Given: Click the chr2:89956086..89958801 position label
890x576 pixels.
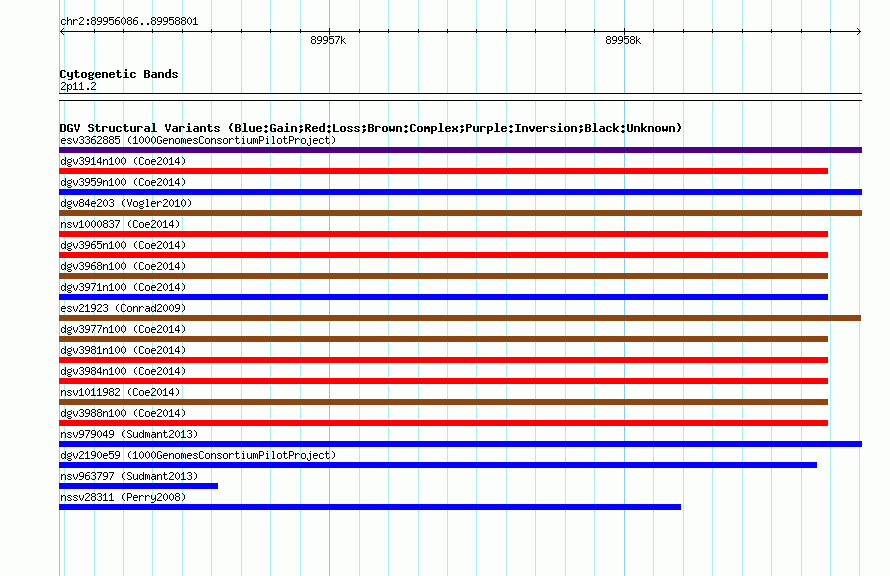Looking at the screenshot, I should [129, 22].
